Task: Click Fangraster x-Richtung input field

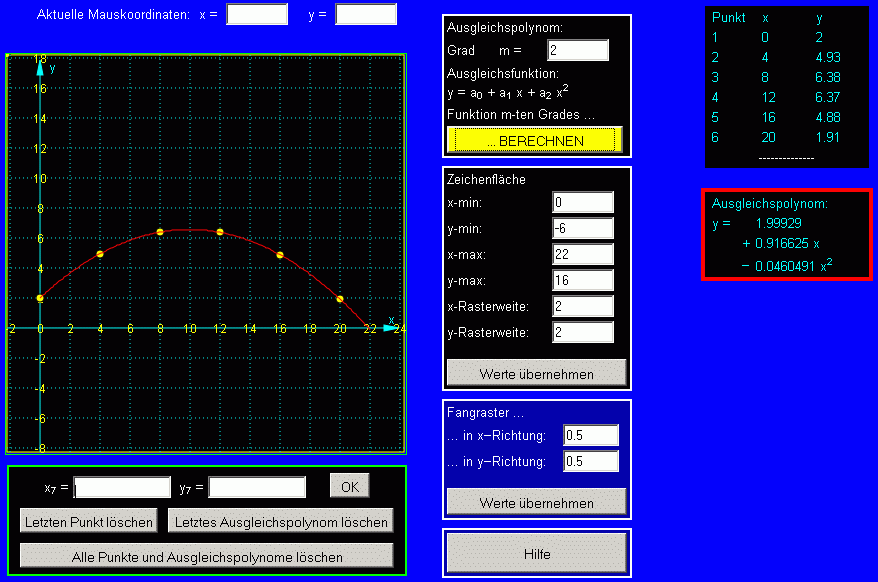Action: [x=590, y=435]
